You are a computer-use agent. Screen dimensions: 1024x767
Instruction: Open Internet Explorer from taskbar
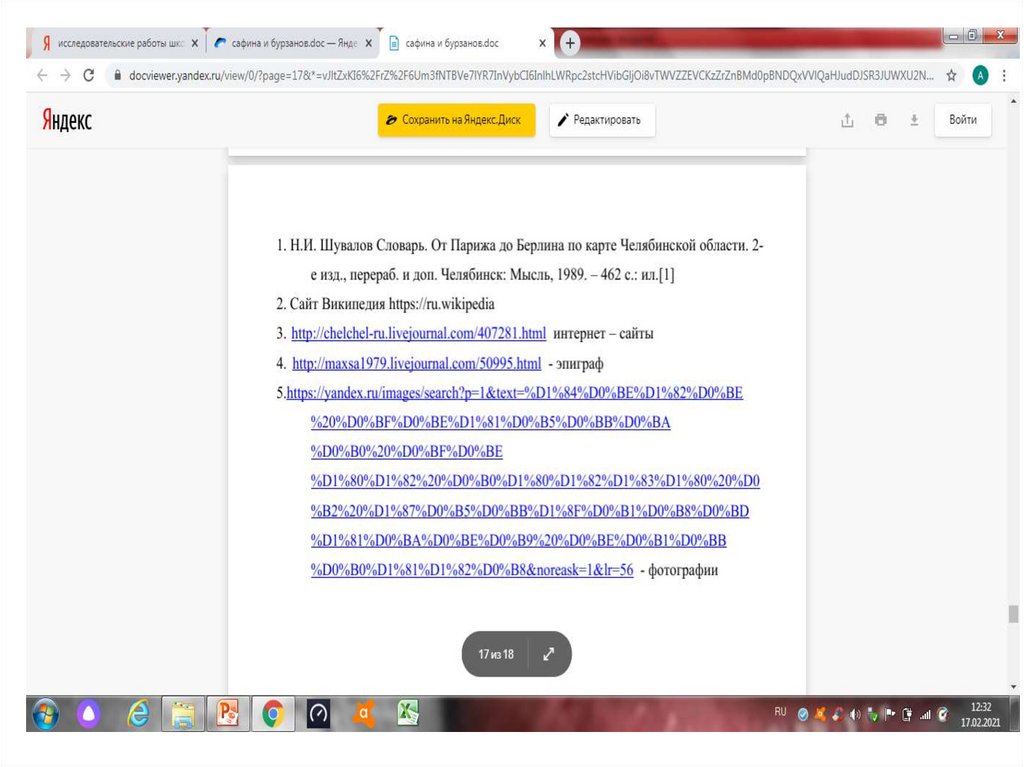[138, 713]
